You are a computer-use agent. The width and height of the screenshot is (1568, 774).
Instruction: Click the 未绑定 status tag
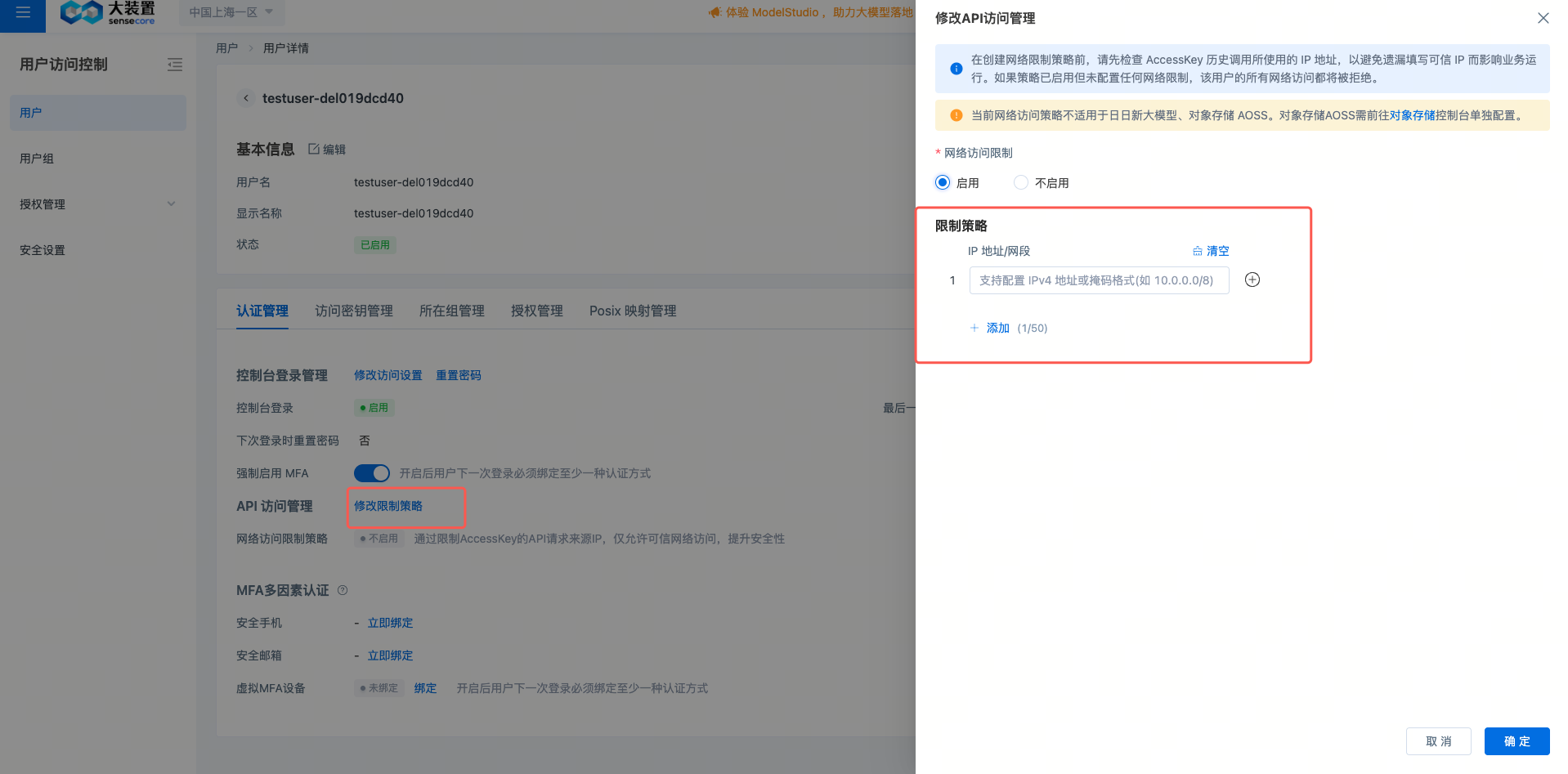[x=379, y=688]
